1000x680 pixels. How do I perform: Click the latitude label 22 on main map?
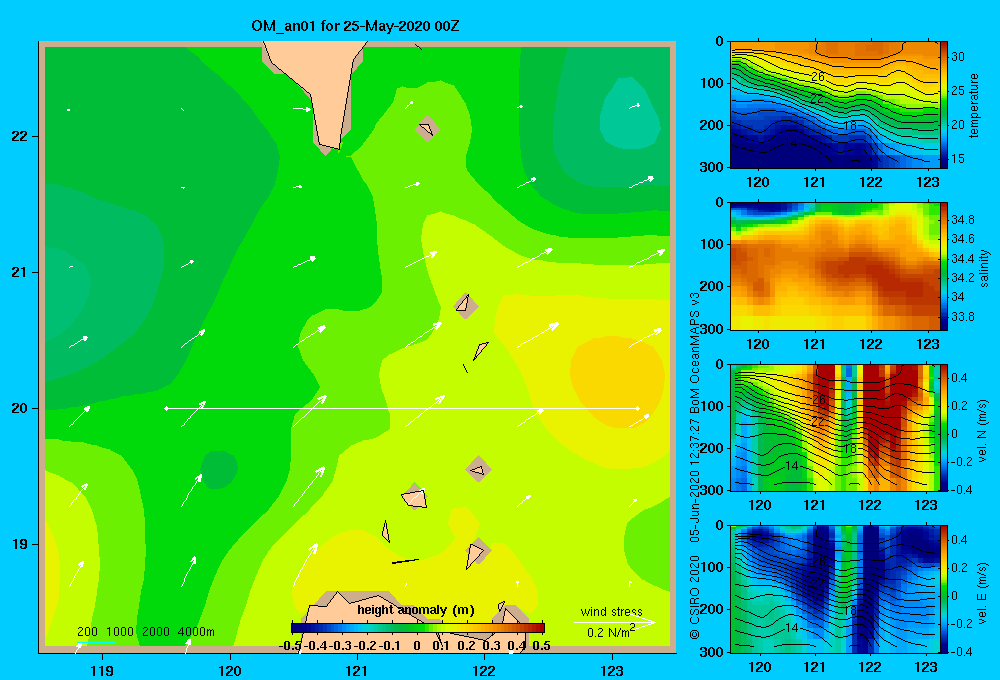19,136
